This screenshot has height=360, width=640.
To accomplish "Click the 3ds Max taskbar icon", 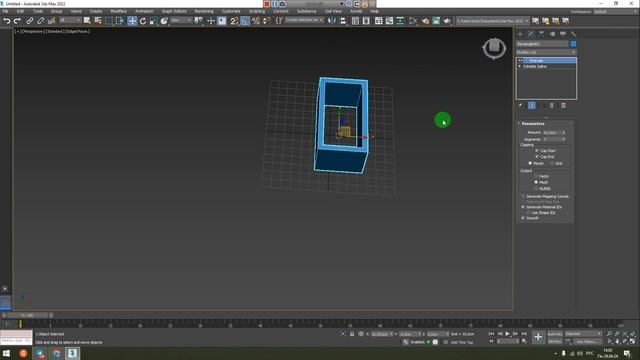I will (x=72, y=353).
